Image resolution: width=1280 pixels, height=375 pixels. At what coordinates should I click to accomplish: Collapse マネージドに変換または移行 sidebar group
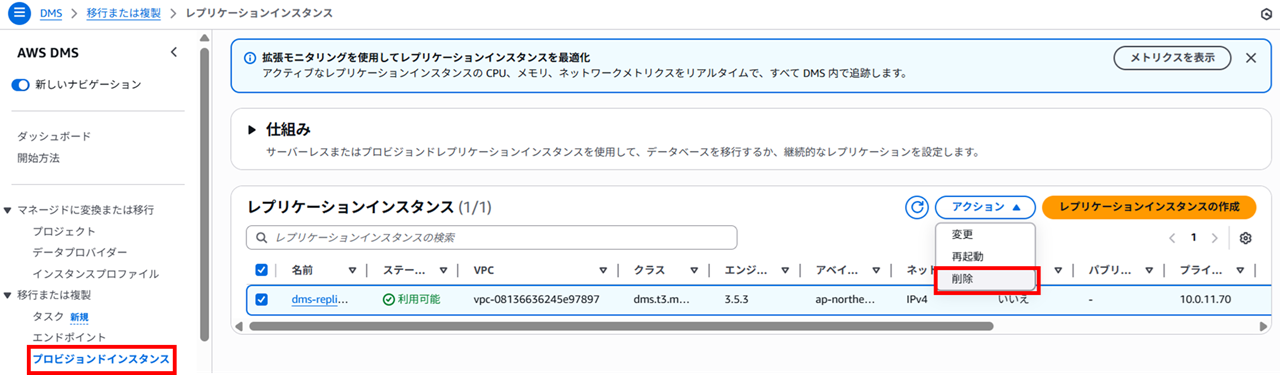[9, 210]
